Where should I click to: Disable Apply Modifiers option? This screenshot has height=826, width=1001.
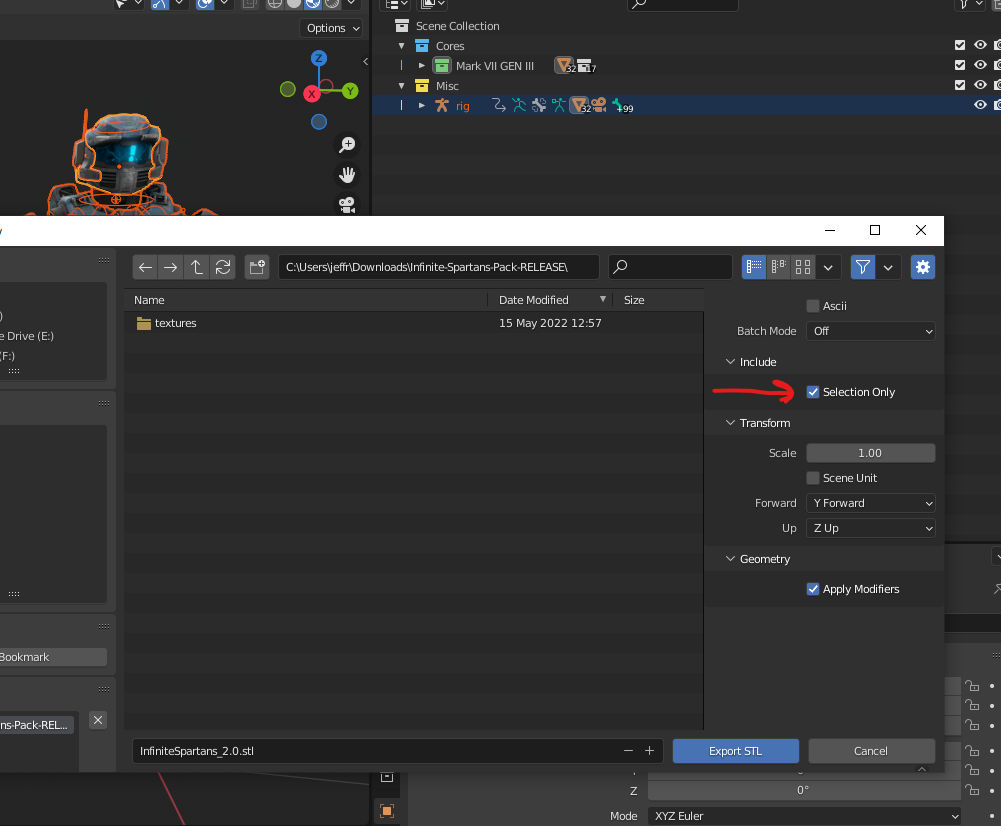pyautogui.click(x=813, y=589)
